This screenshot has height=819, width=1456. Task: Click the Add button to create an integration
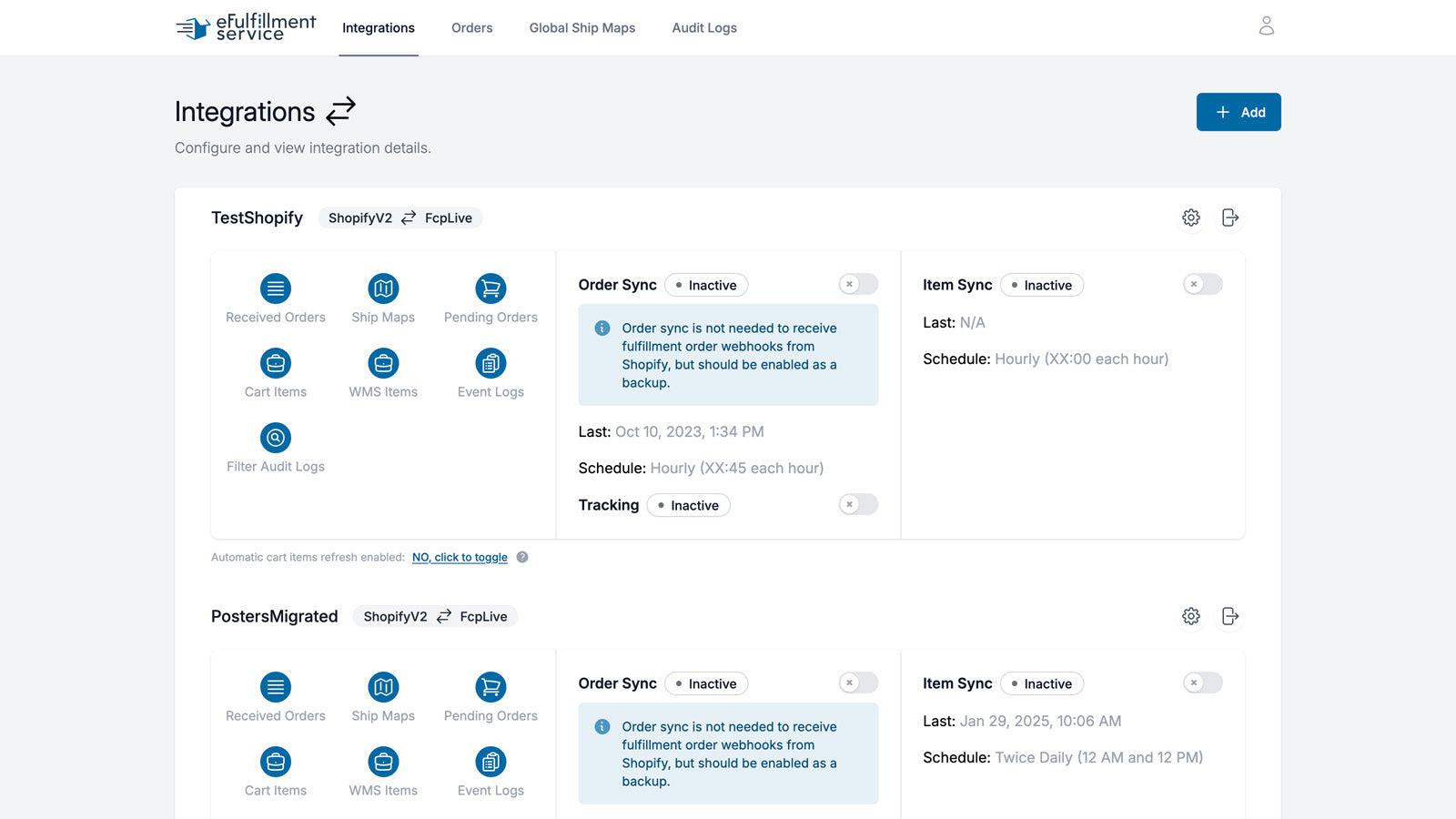[1239, 111]
